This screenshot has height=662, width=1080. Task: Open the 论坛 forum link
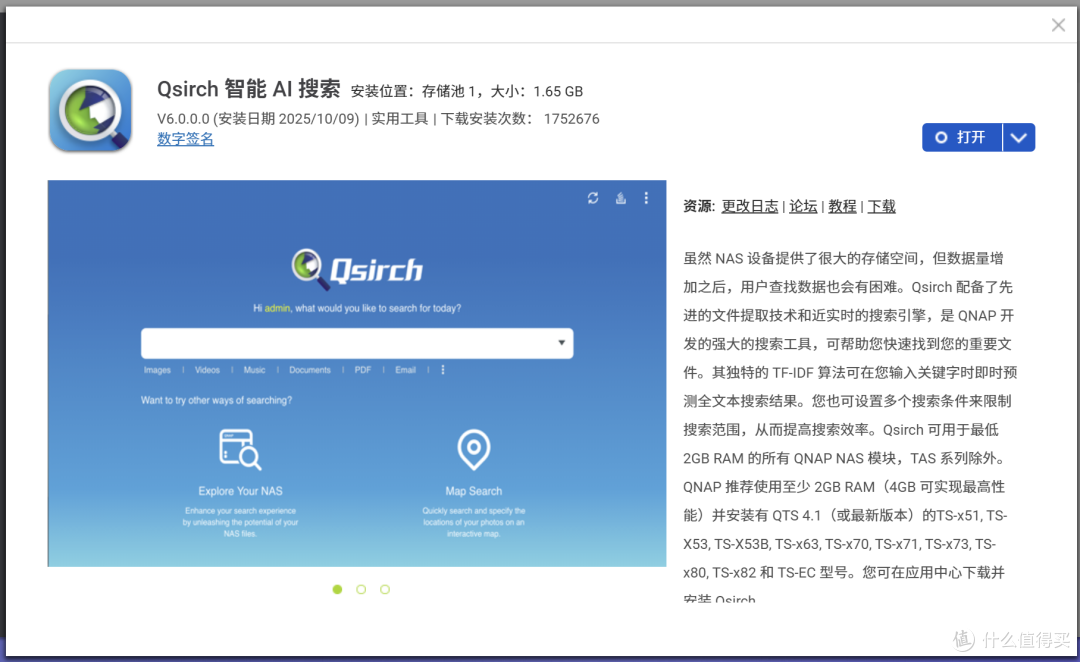(x=803, y=206)
